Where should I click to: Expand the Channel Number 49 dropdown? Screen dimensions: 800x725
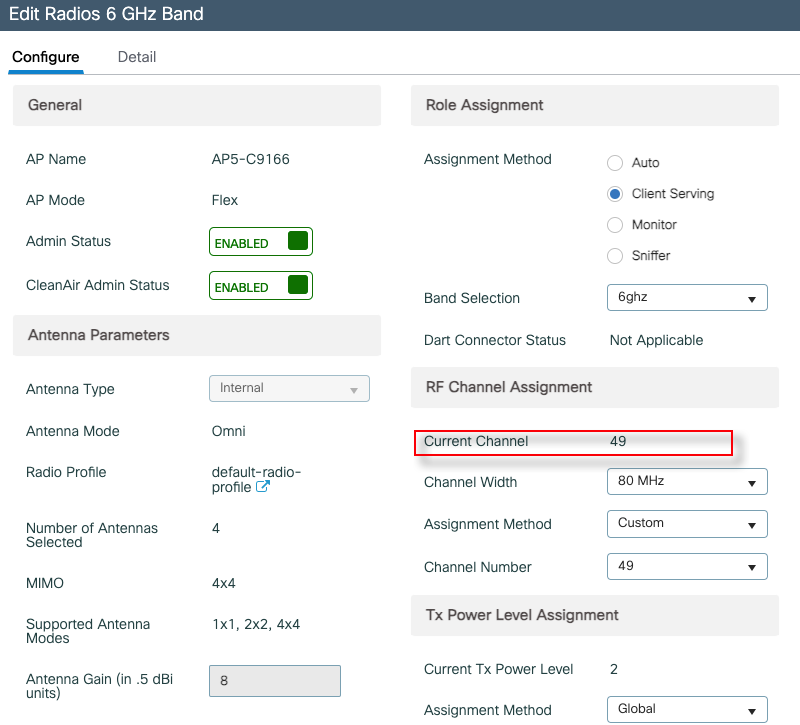point(687,566)
